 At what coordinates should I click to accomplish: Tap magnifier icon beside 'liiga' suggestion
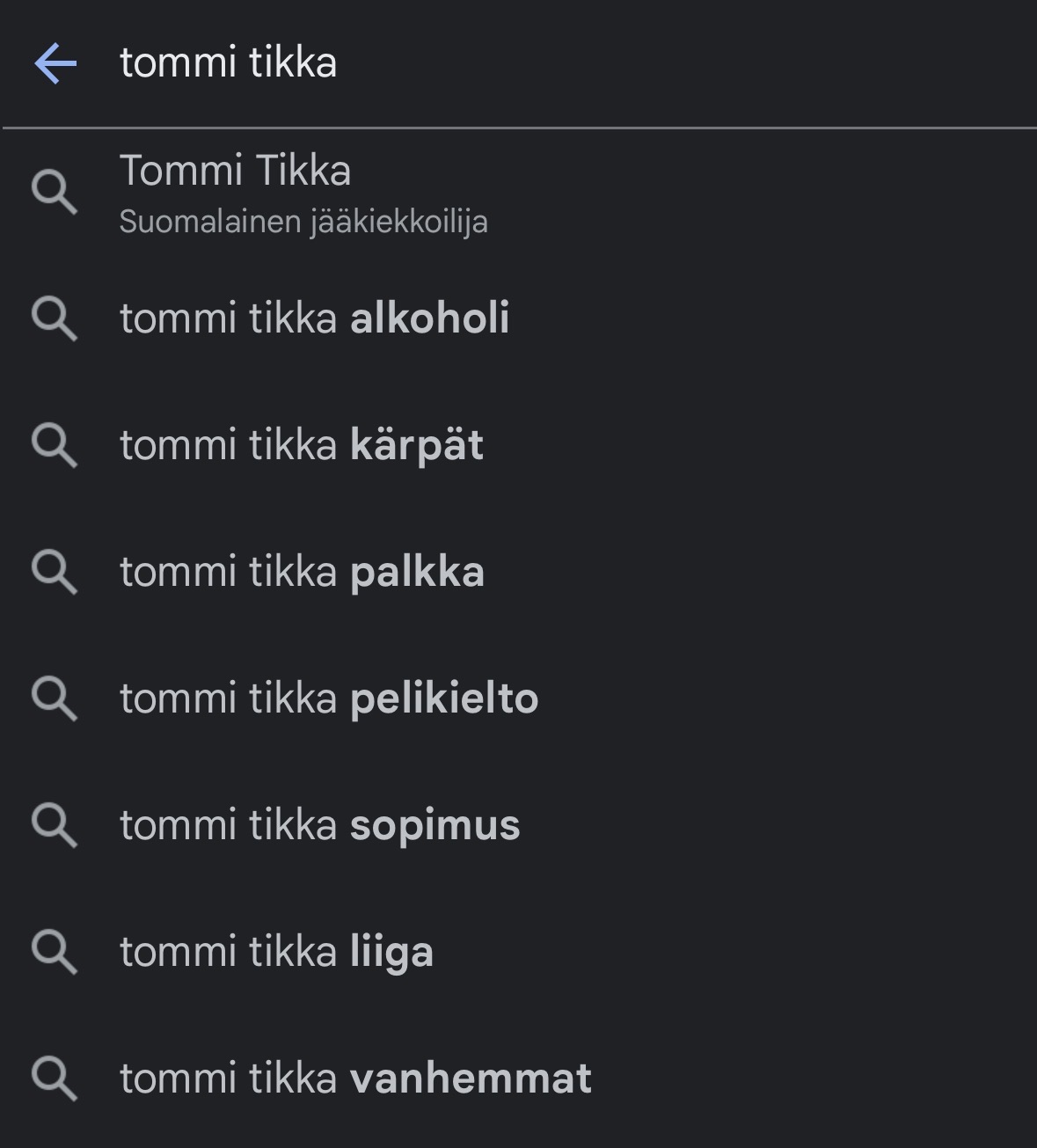coord(55,952)
